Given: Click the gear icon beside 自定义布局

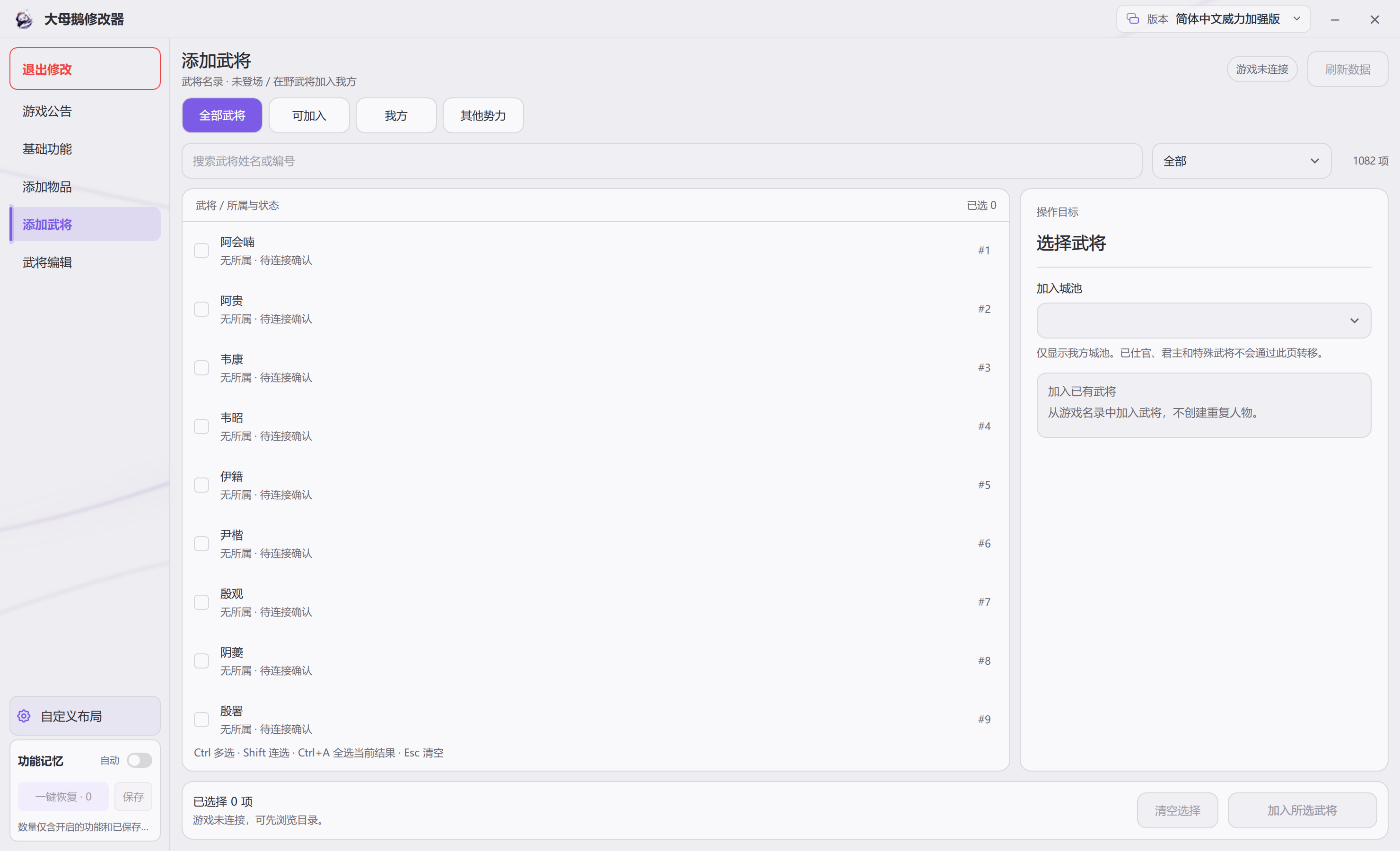Looking at the screenshot, I should pyautogui.click(x=24, y=716).
